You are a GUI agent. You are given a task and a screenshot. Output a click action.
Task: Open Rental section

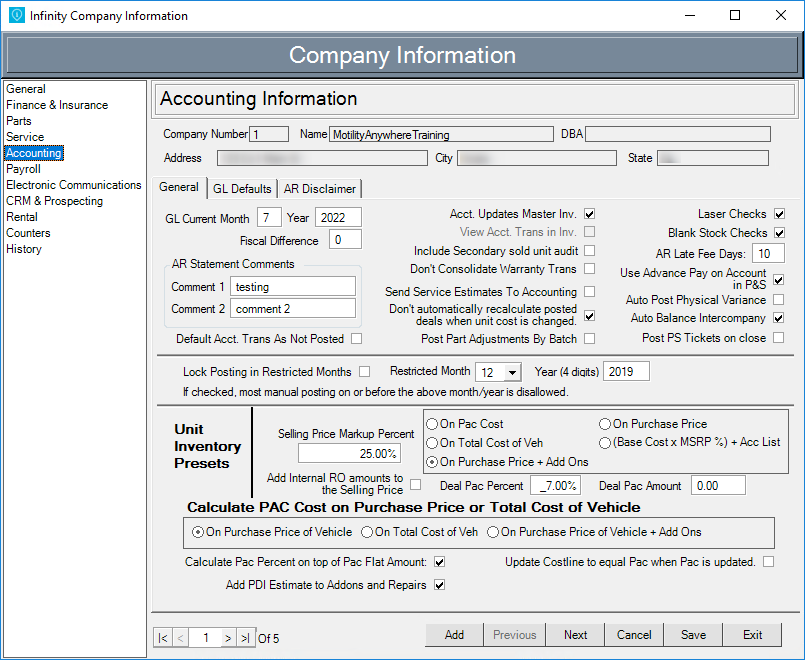pos(22,217)
